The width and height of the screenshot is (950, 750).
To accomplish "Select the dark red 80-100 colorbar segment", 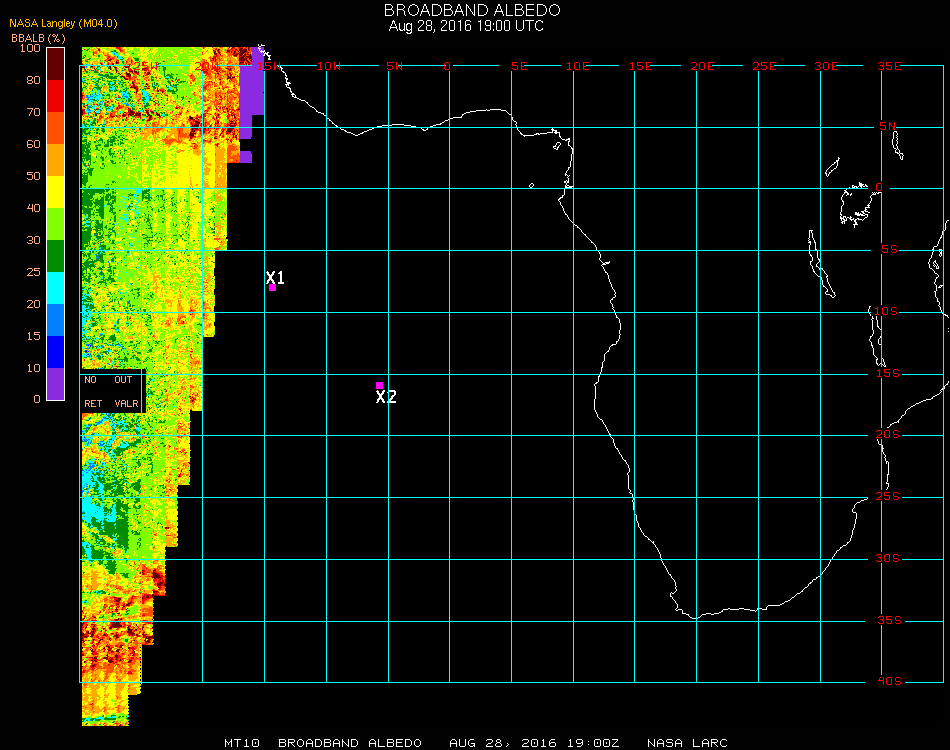I will pyautogui.click(x=56, y=64).
